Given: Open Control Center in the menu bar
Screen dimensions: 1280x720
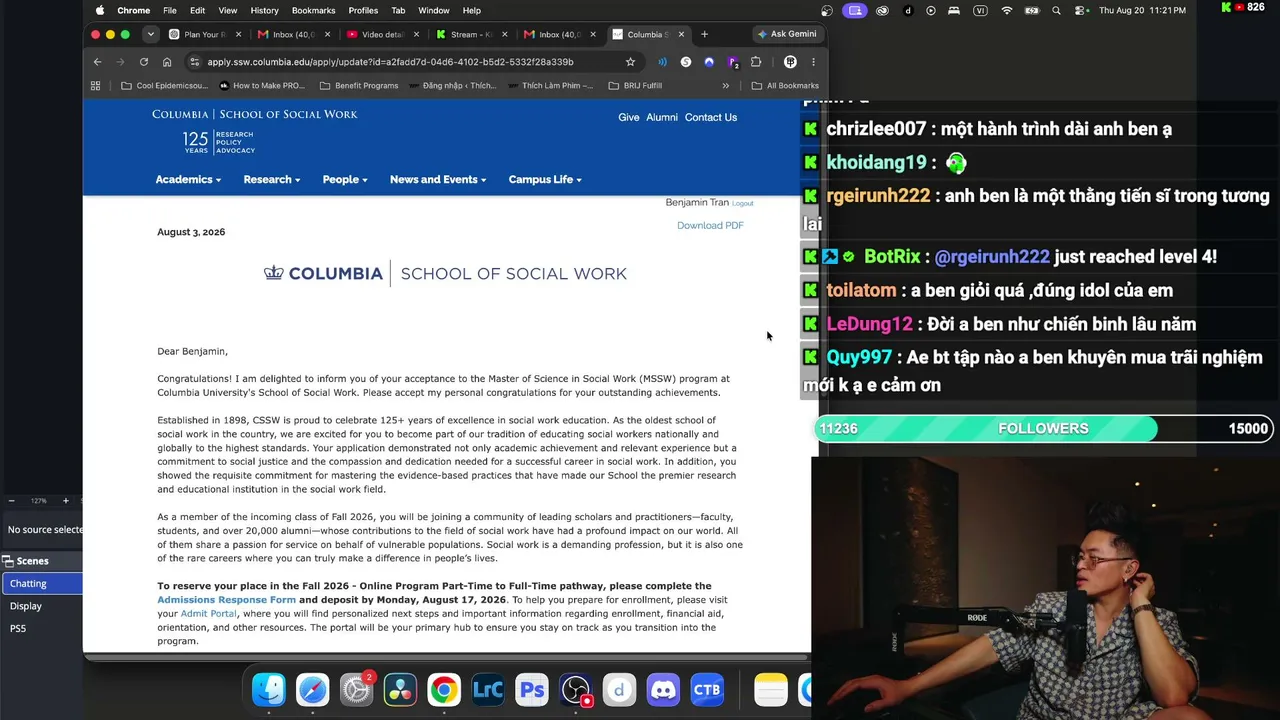Looking at the screenshot, I should click(1081, 10).
